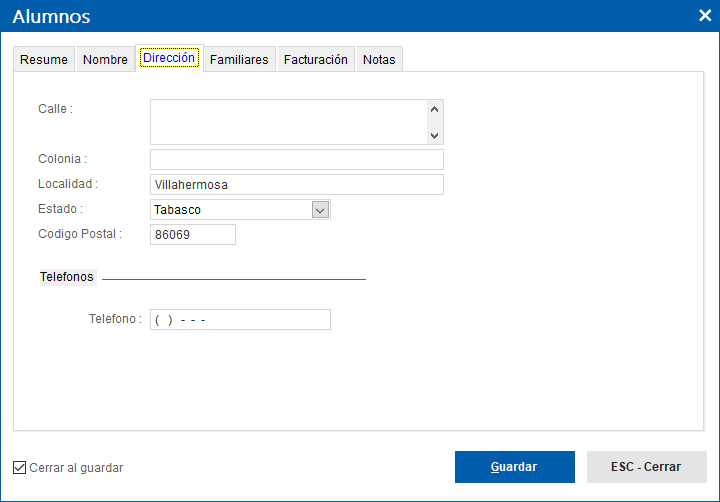The width and height of the screenshot is (720, 502).
Task: Toggle the Cerrar al guardar checkbox
Action: pyautogui.click(x=19, y=468)
